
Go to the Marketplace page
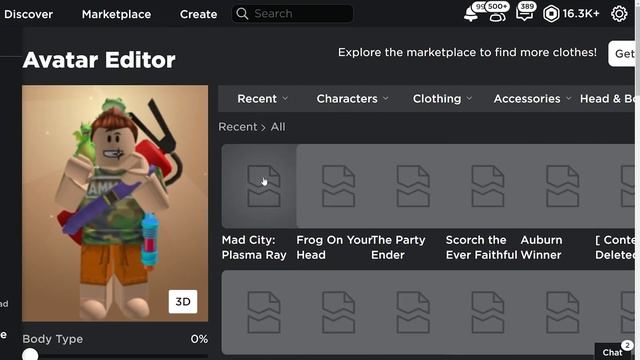point(116,14)
